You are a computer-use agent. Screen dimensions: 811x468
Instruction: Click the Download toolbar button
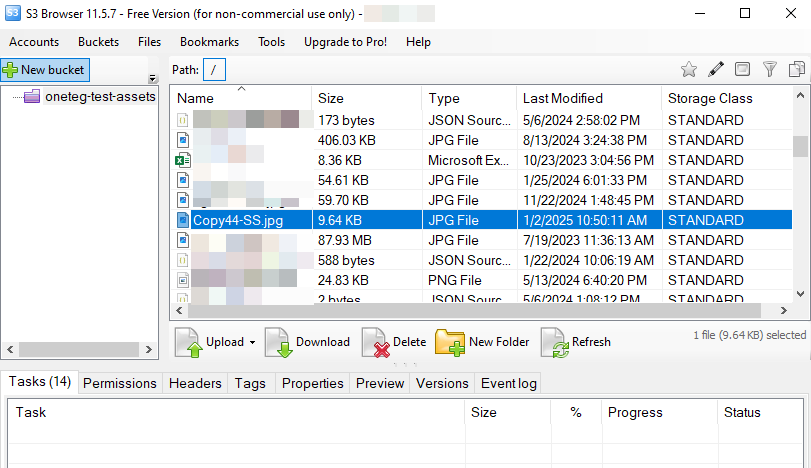[308, 342]
